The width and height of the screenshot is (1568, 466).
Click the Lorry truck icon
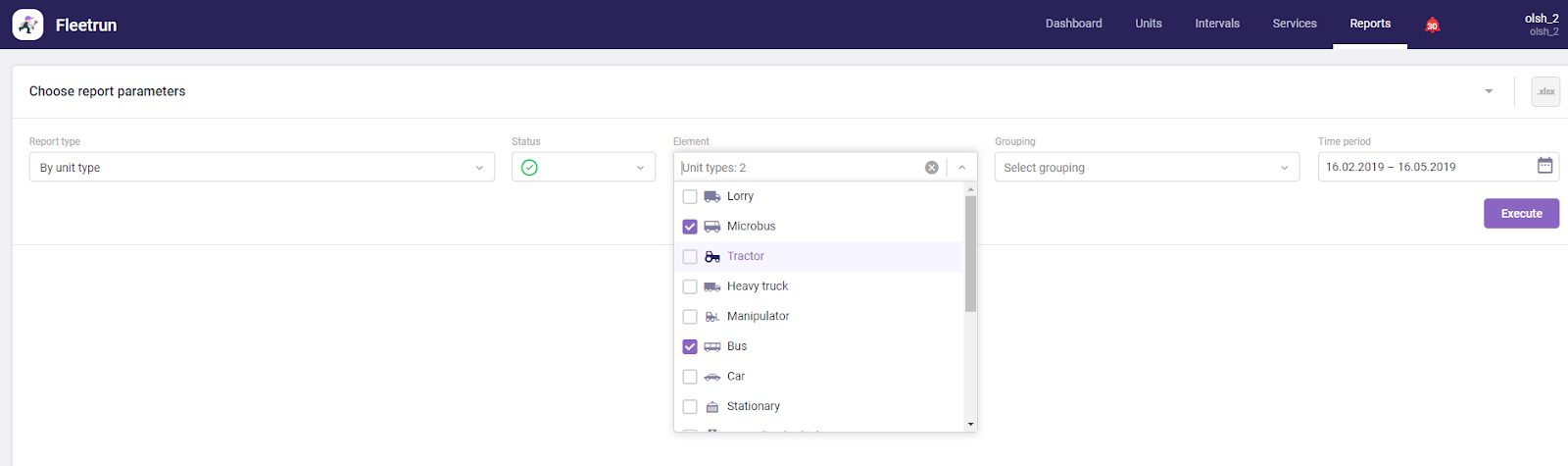tap(712, 196)
